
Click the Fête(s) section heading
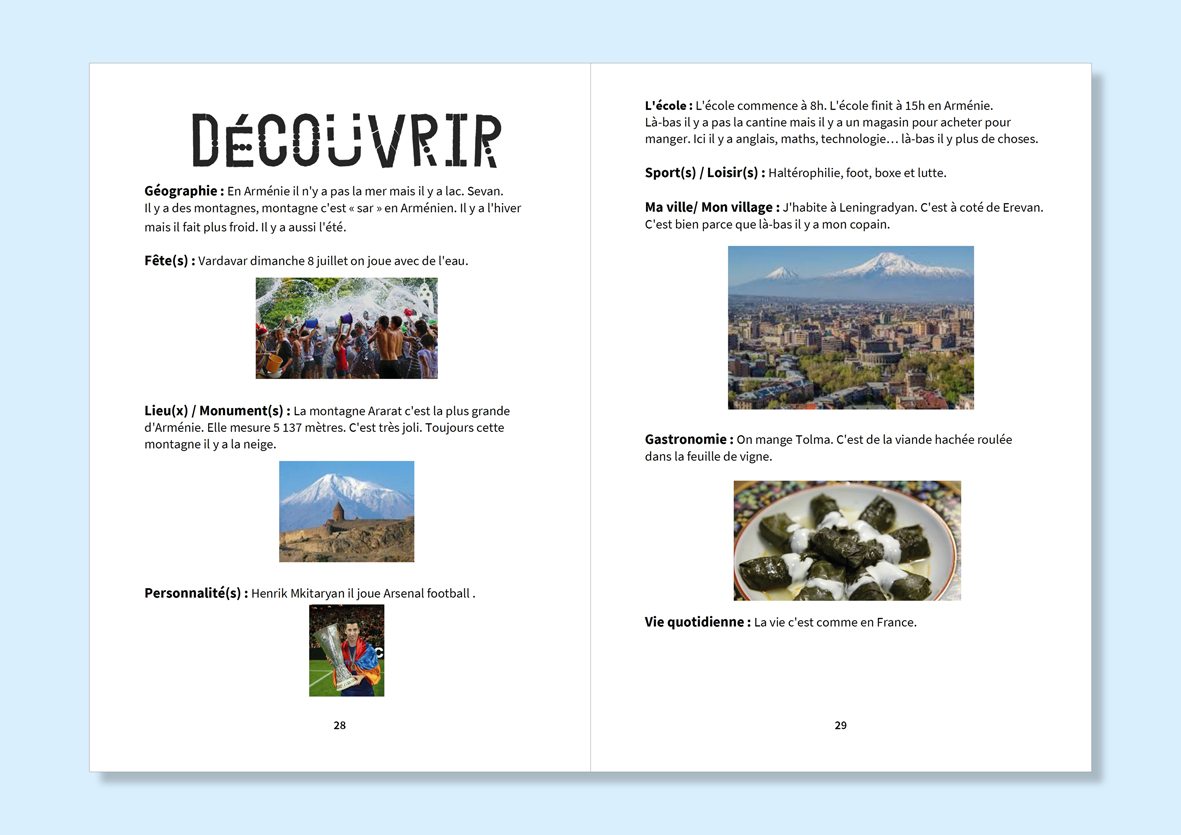click(x=169, y=261)
